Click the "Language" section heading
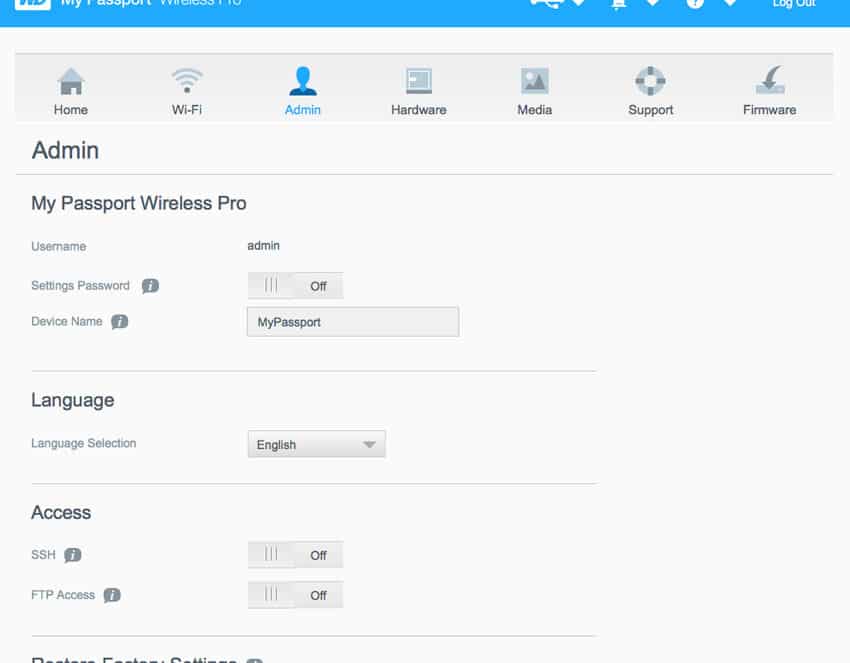The width and height of the screenshot is (850, 663). pos(73,400)
